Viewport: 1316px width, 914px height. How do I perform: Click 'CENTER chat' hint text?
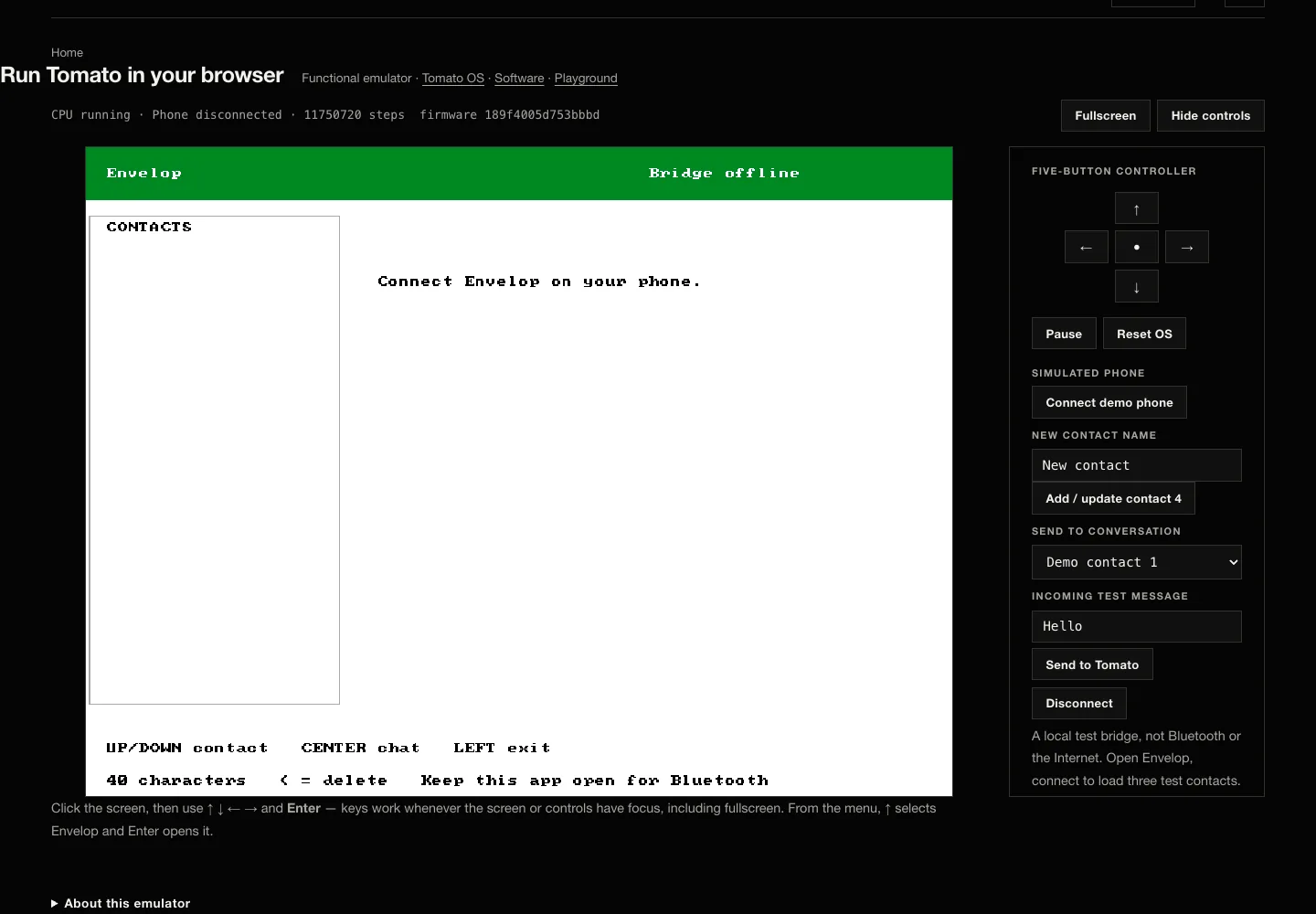[x=360, y=748]
